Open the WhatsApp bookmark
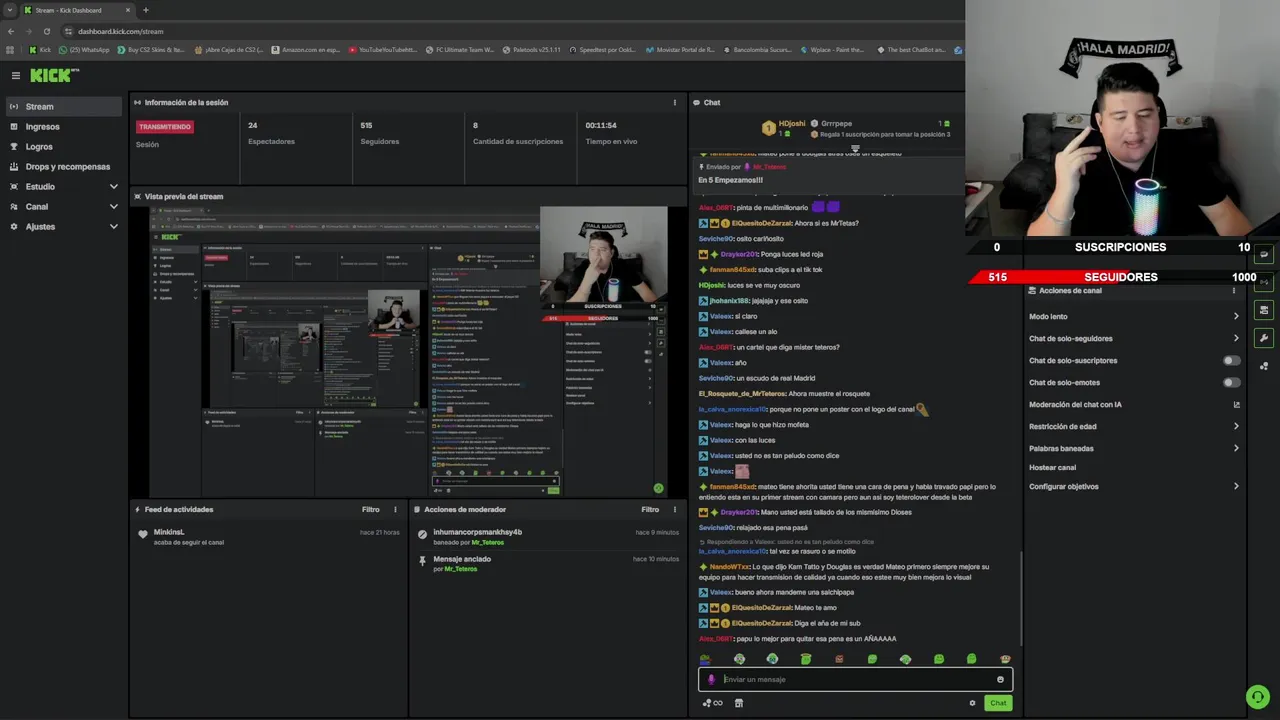 tap(84, 49)
